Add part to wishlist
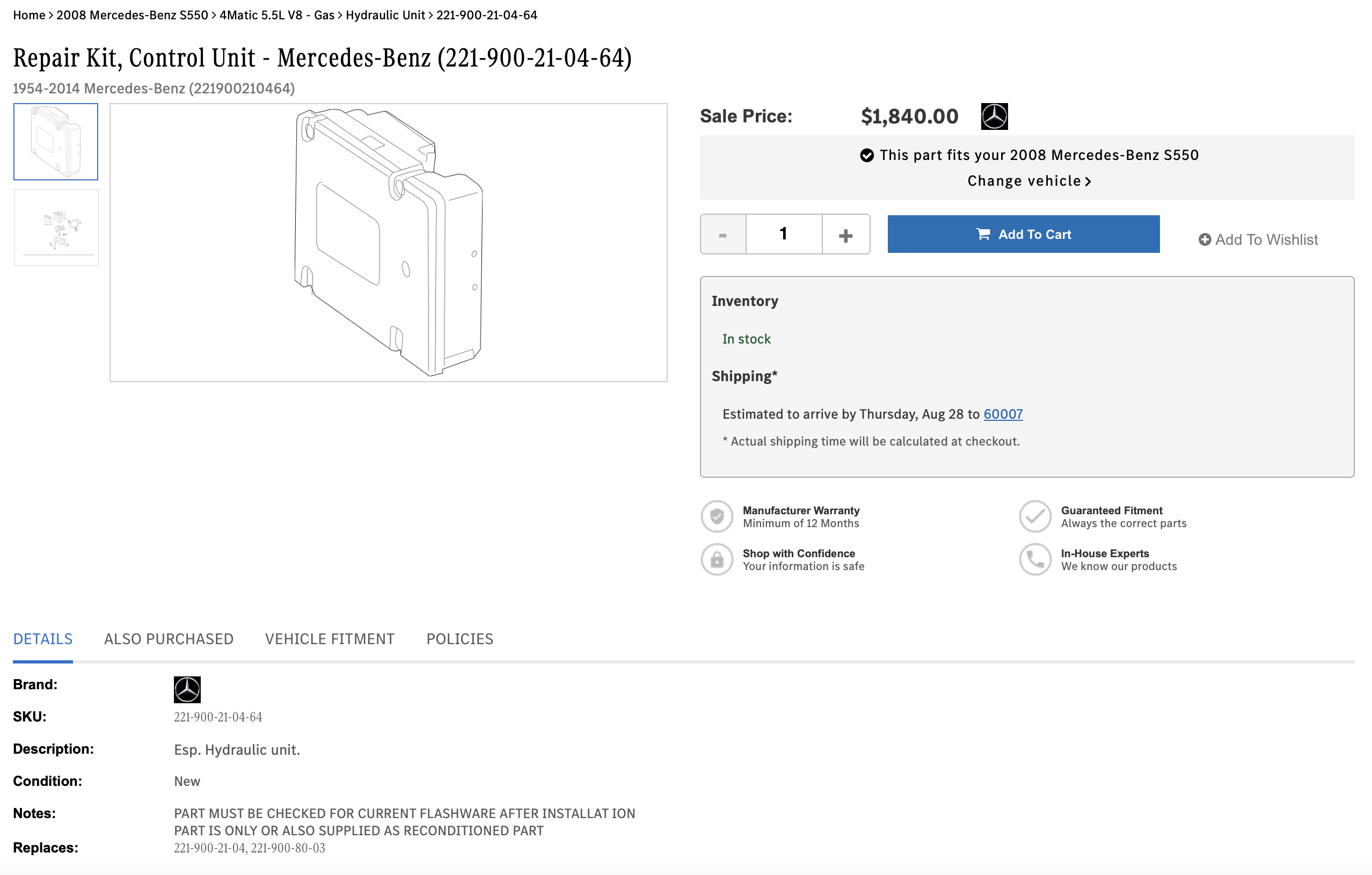The image size is (1372, 875). 1258,240
